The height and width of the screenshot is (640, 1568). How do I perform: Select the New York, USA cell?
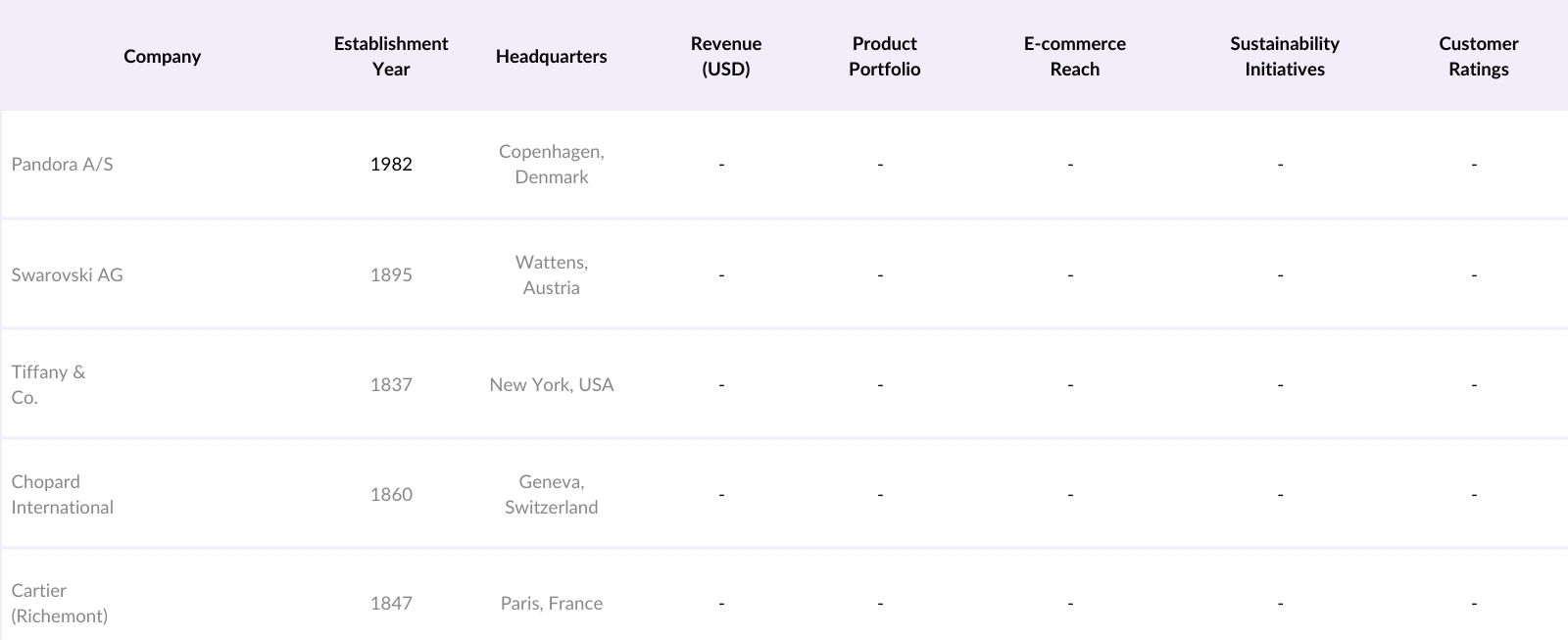pos(551,385)
